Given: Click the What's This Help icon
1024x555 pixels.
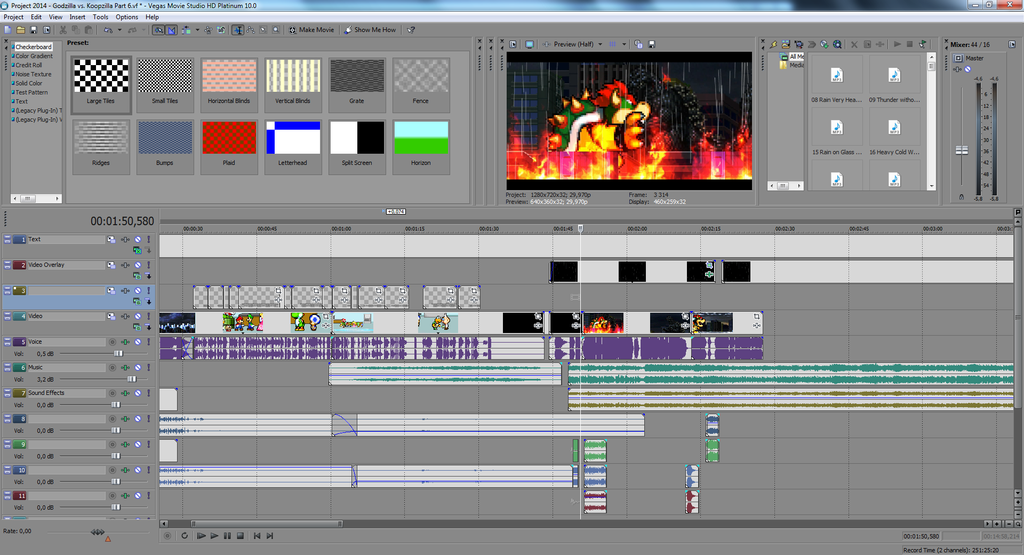Looking at the screenshot, I should point(411,29).
